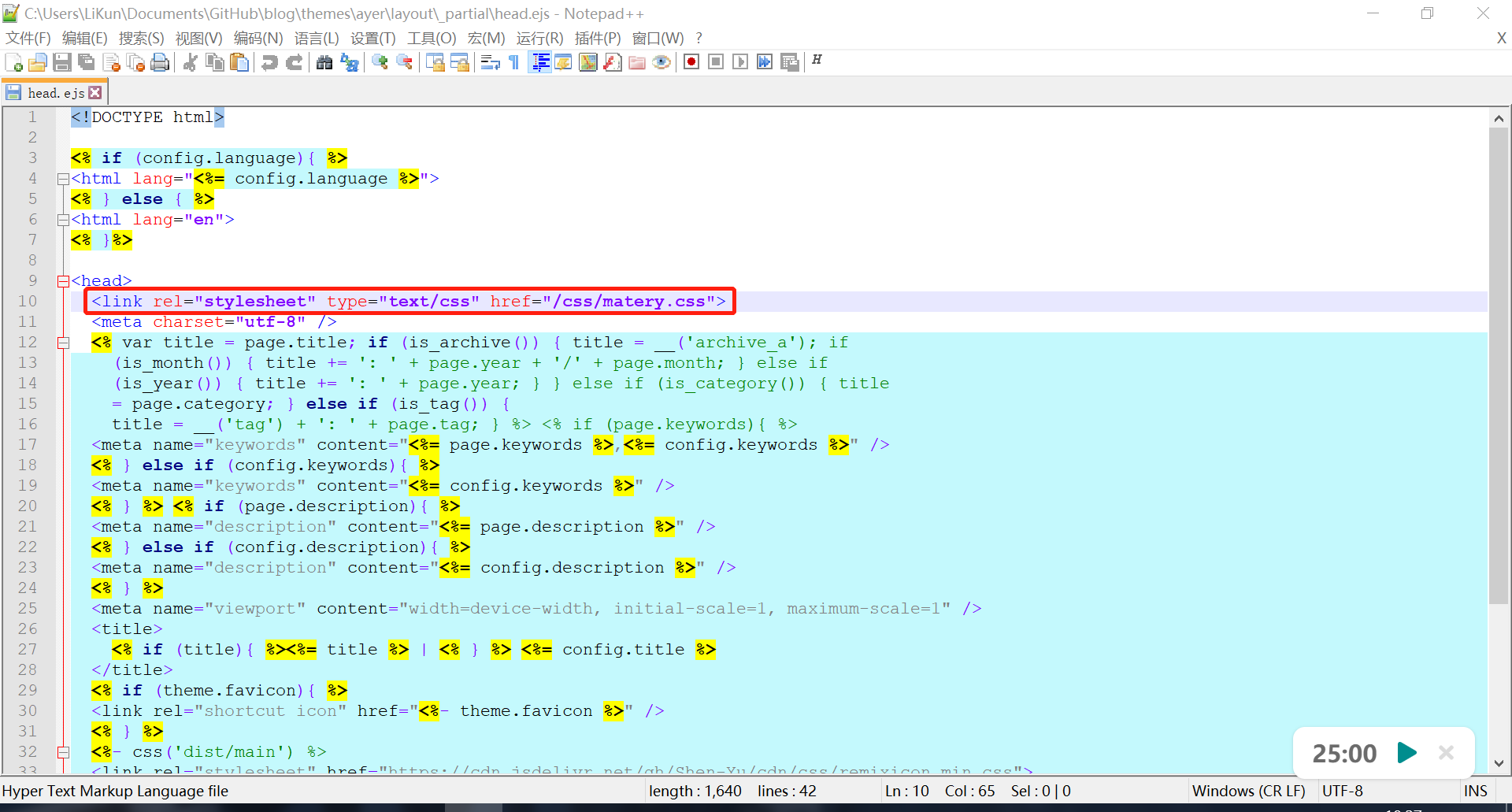The width and height of the screenshot is (1512, 812).
Task: Open the 设置(T) menu
Action: (373, 38)
